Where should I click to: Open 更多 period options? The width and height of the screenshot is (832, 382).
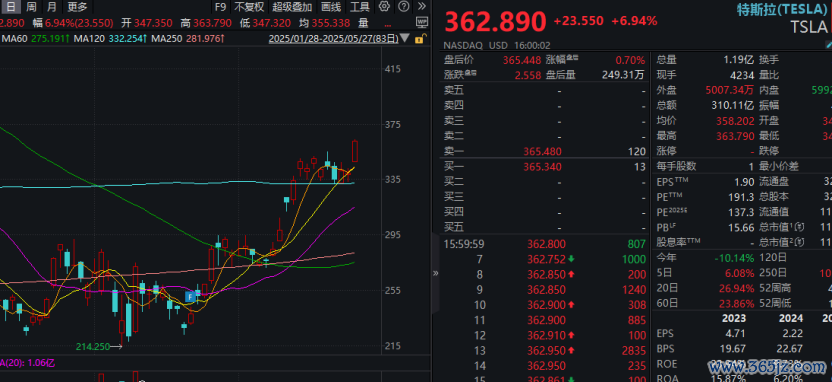coord(77,7)
